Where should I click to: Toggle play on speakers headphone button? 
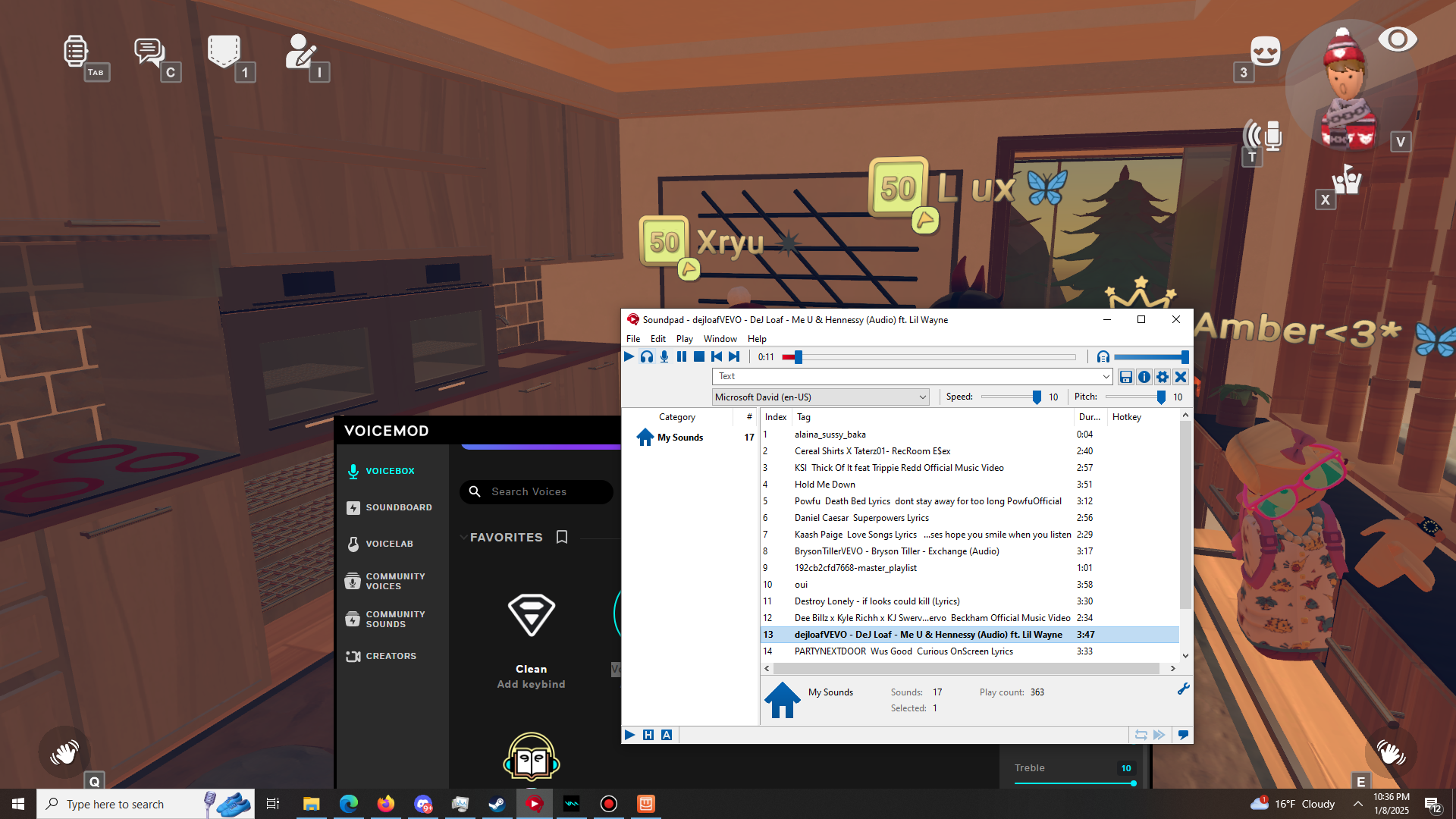[x=647, y=356]
